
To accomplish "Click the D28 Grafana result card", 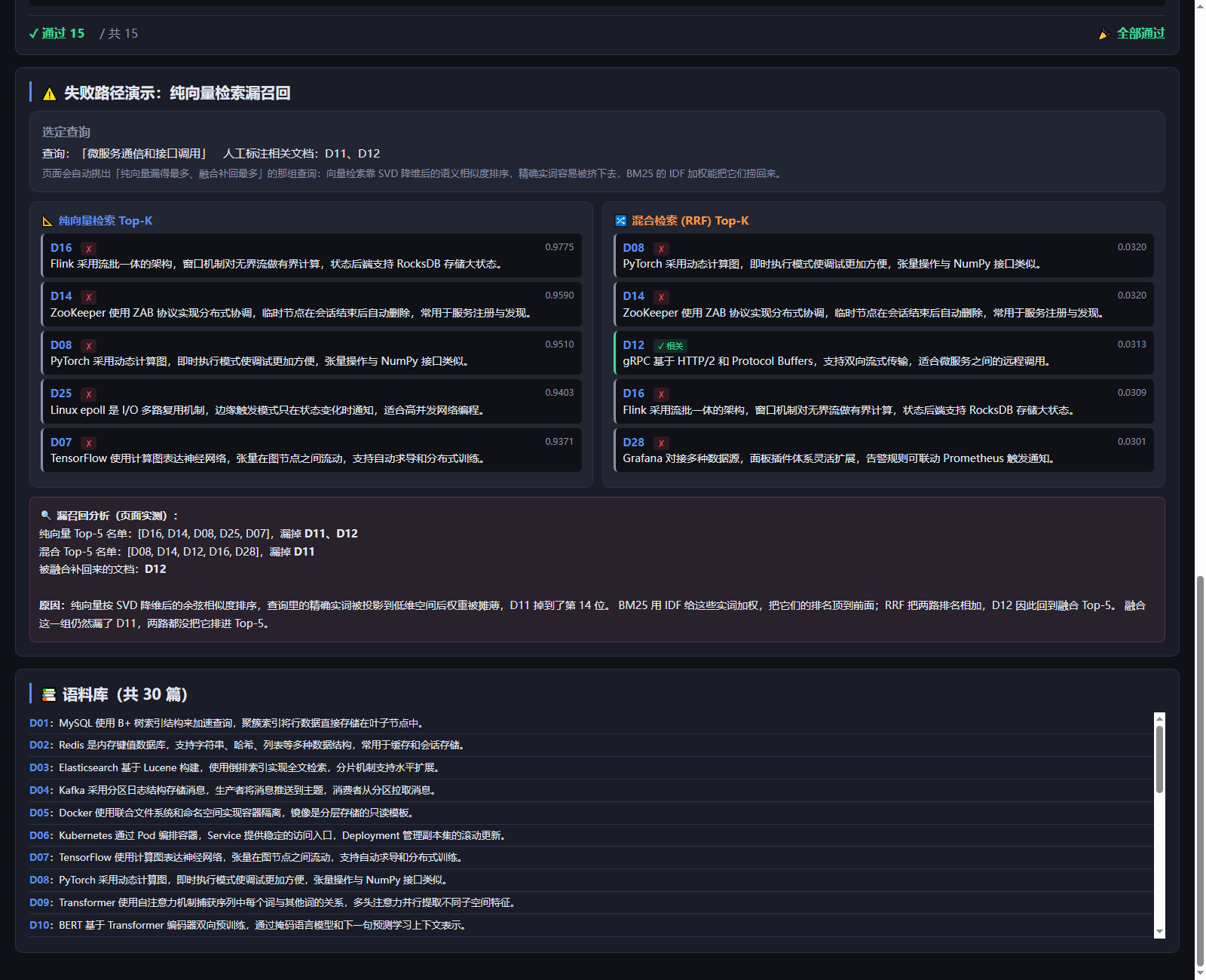I will click(x=884, y=450).
